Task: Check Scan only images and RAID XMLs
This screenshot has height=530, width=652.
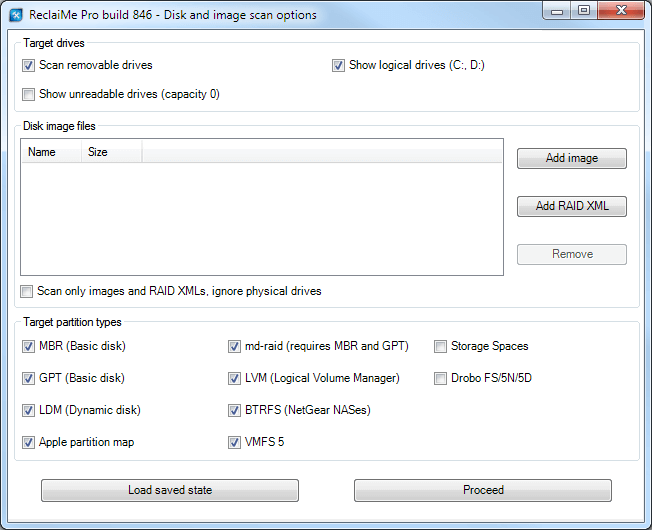Action: point(26,292)
